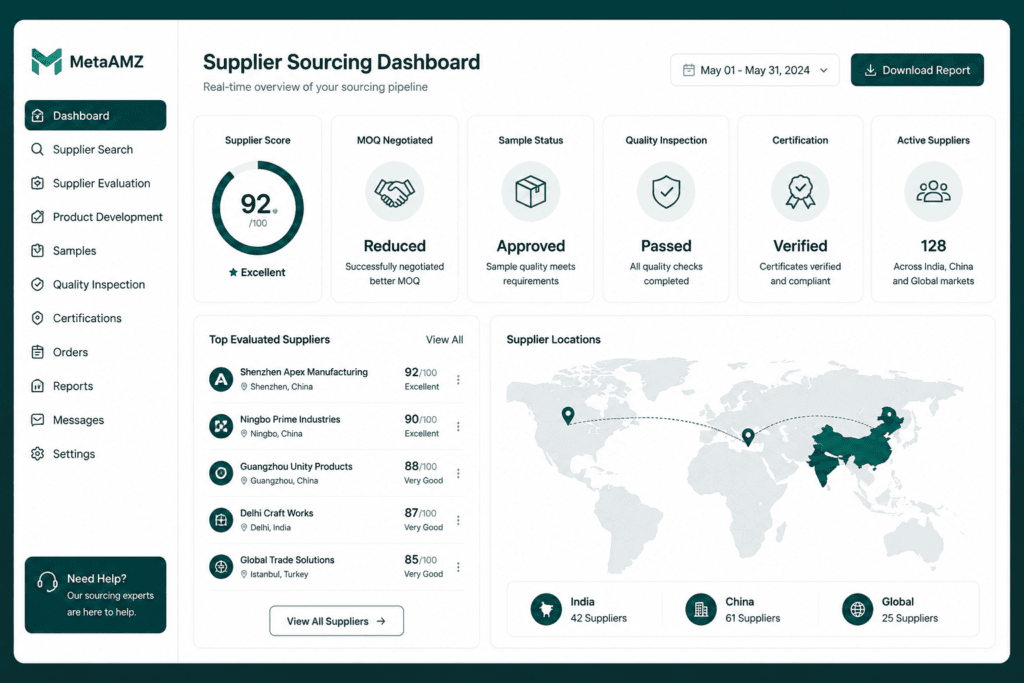Open more options for Shenzhen Apex Manufacturing
This screenshot has height=683, width=1024.
point(458,379)
